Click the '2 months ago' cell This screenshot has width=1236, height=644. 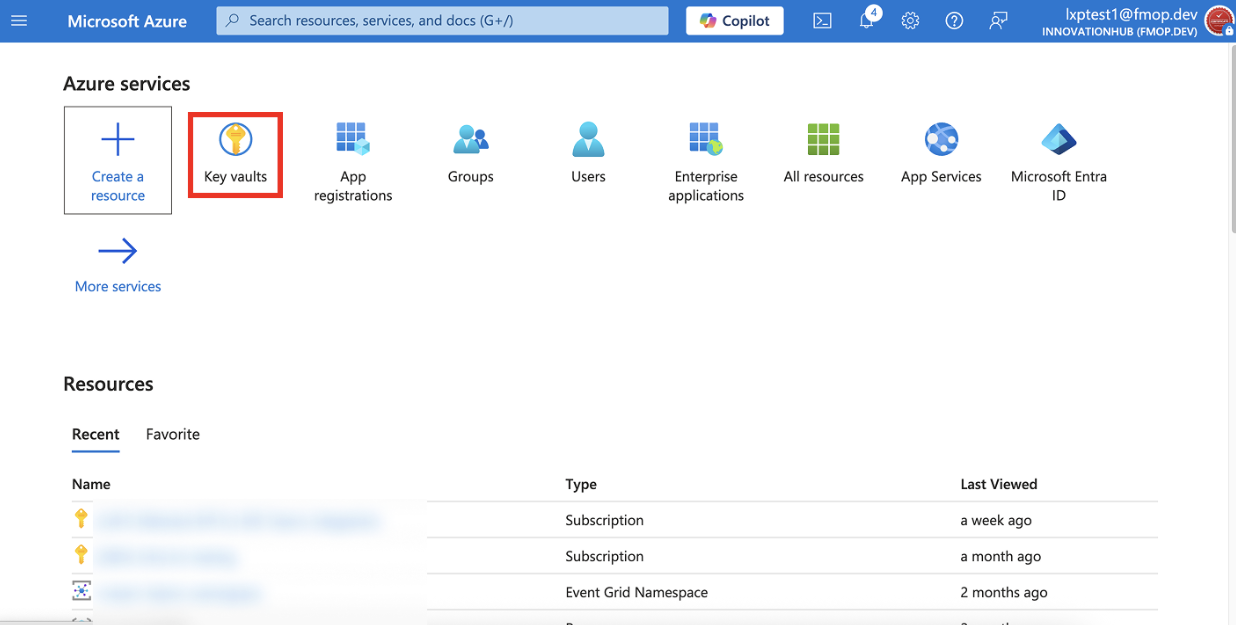(x=1004, y=592)
